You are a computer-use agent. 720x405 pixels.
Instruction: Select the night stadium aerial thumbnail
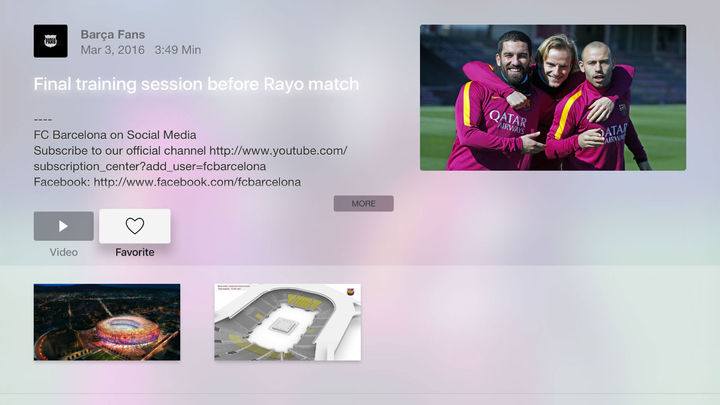107,322
